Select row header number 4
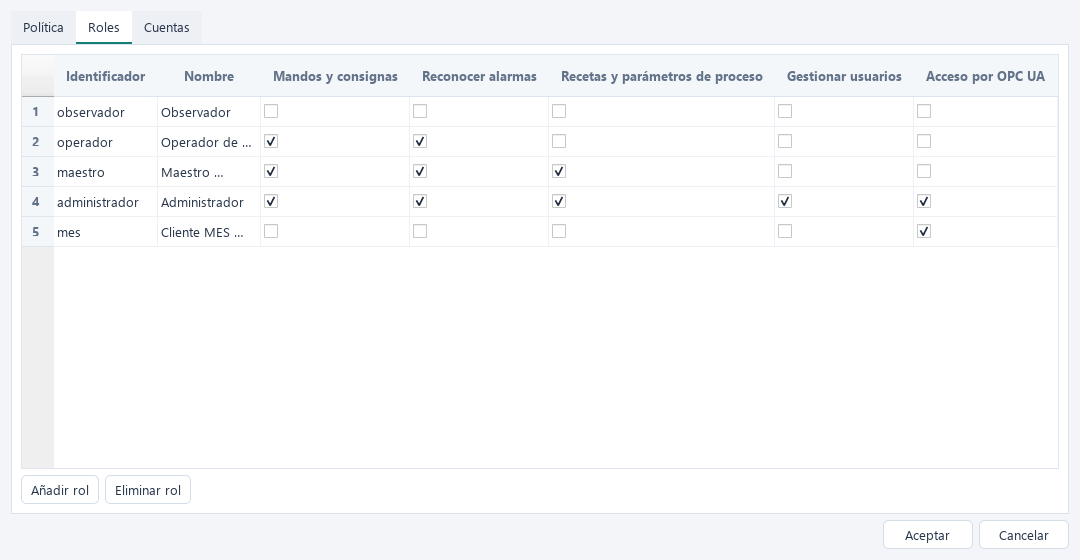Viewport: 1080px width, 560px height. (x=38, y=202)
